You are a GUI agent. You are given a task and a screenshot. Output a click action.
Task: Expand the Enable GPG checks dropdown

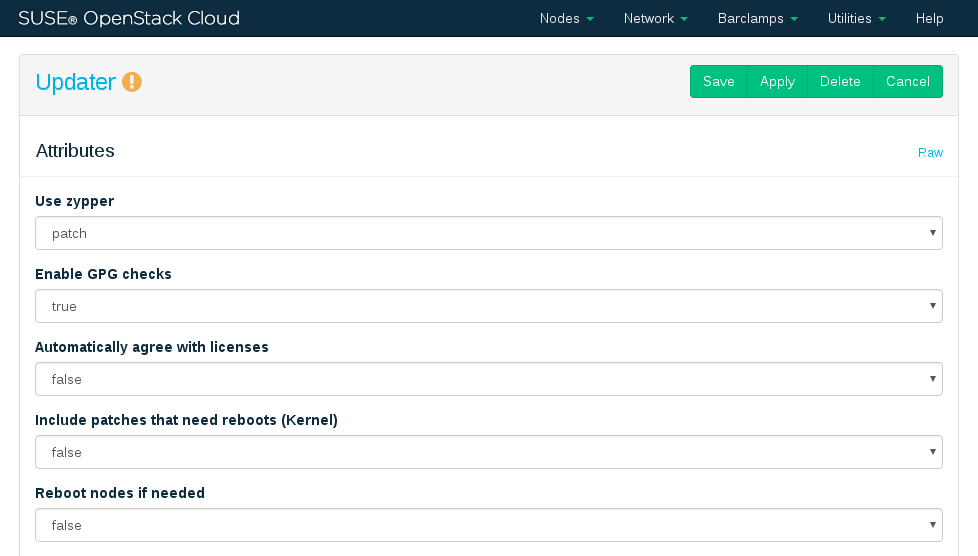(488, 306)
